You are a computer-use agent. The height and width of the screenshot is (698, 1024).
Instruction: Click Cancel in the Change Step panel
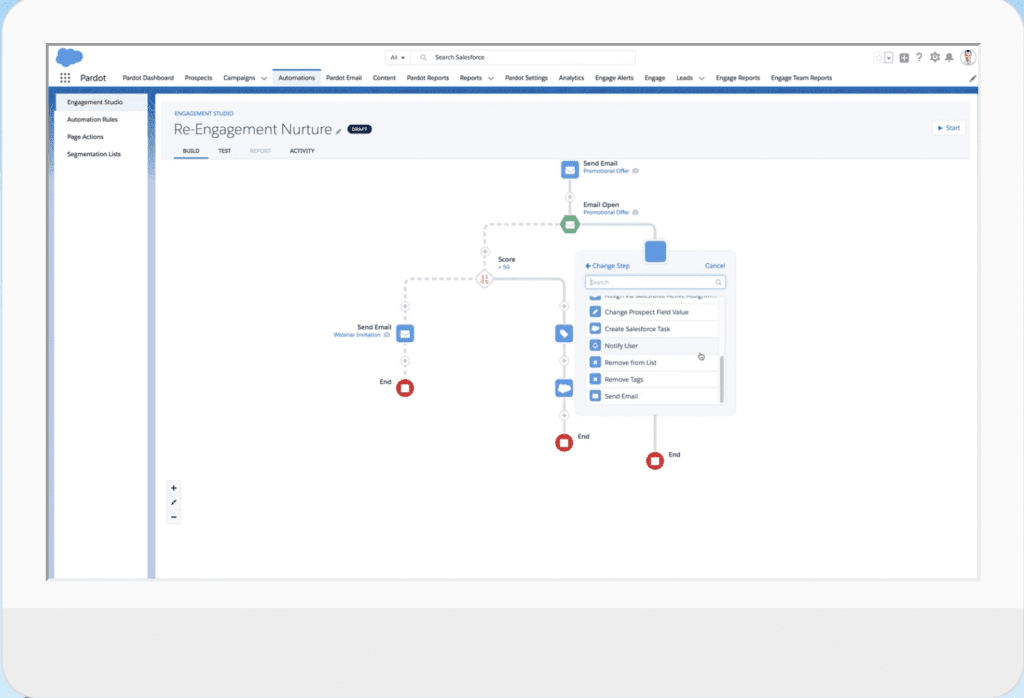point(714,266)
